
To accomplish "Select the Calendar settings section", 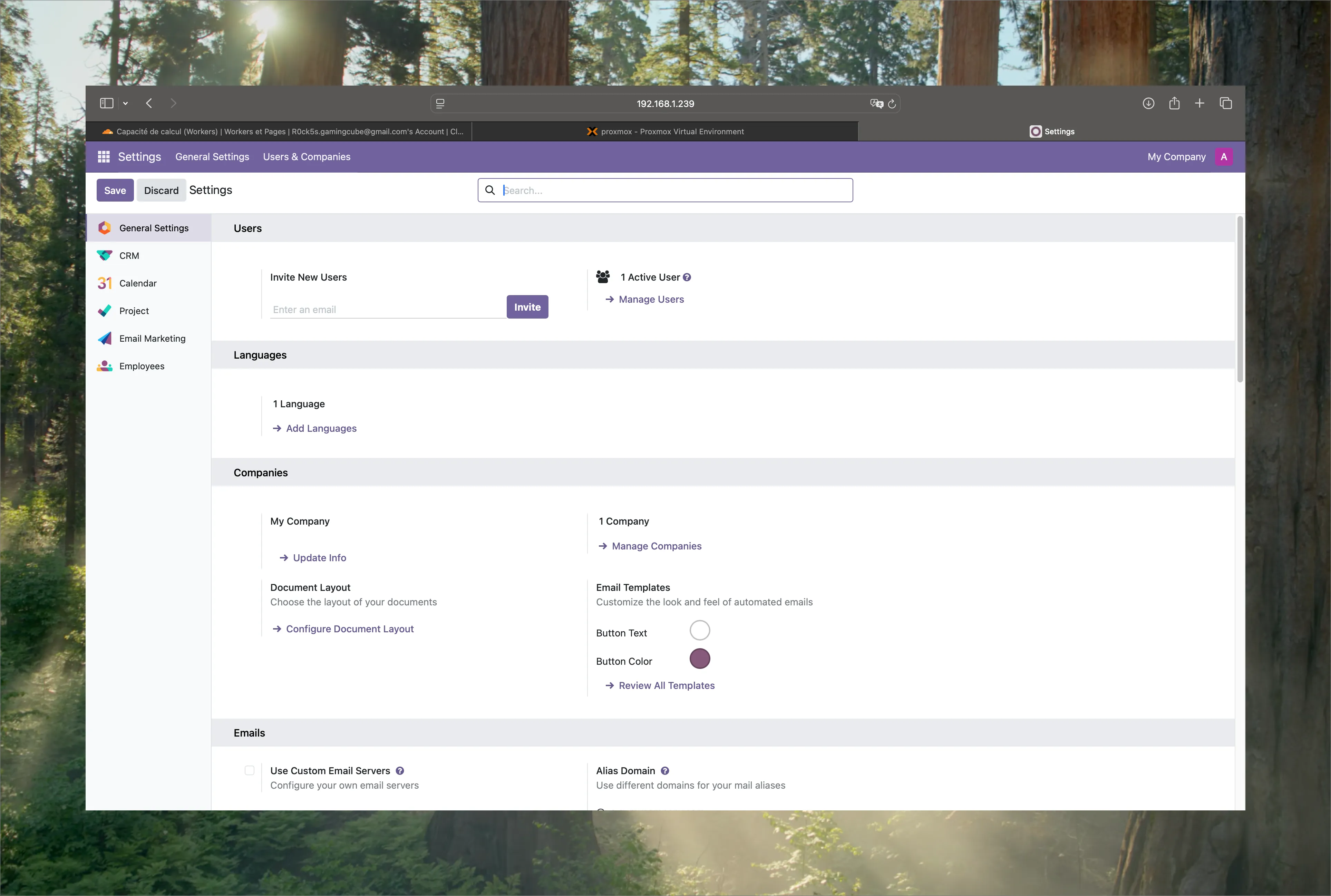I will (138, 283).
